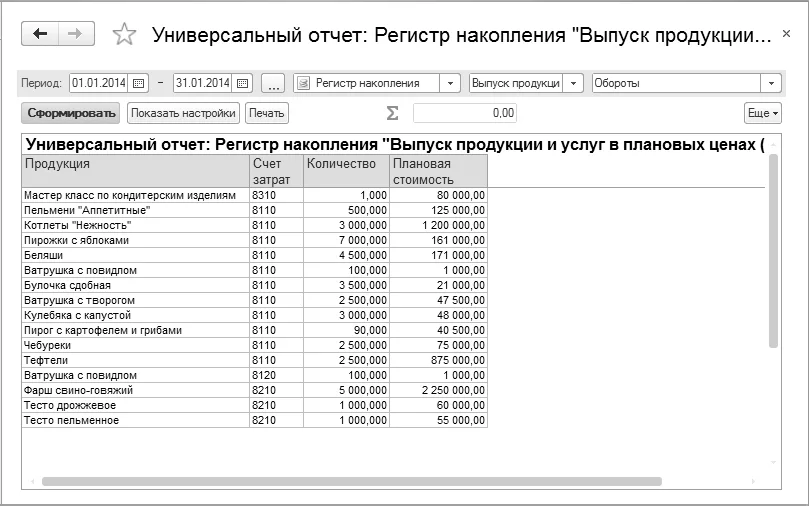Click account cell 8310
Image resolution: width=809 pixels, height=506 pixels.
pos(277,195)
